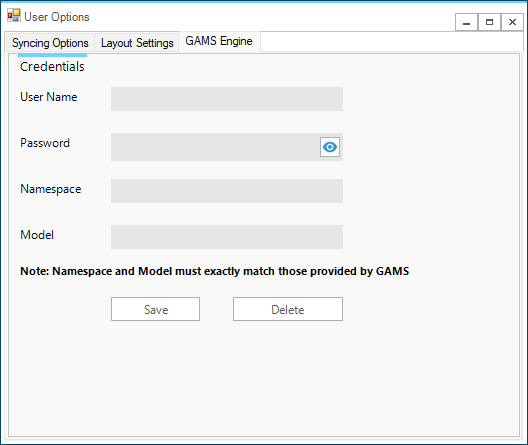Select the GAMS Engine tab
This screenshot has width=528, height=445.
219,41
